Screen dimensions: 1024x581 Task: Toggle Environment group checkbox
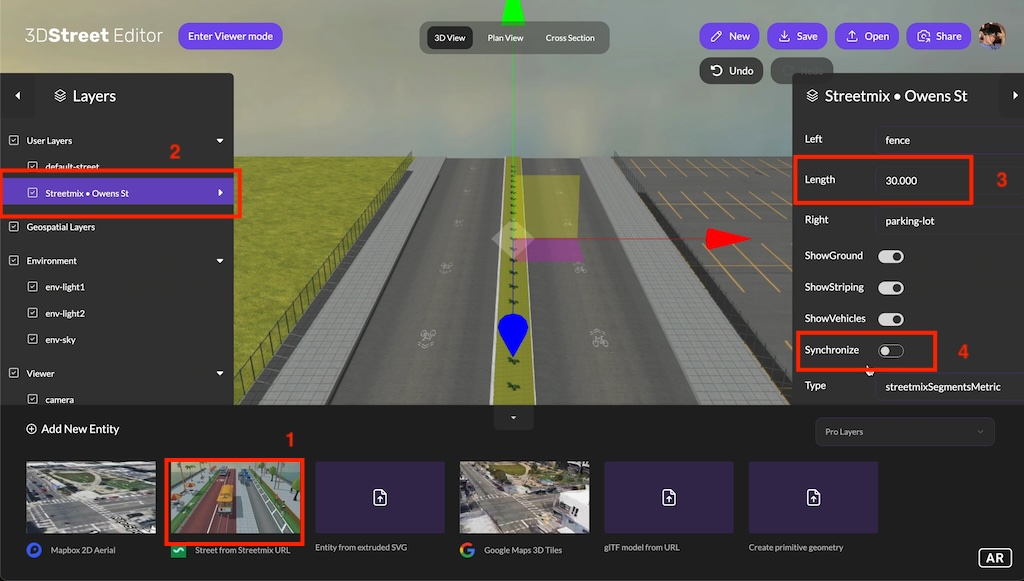click(x=14, y=260)
